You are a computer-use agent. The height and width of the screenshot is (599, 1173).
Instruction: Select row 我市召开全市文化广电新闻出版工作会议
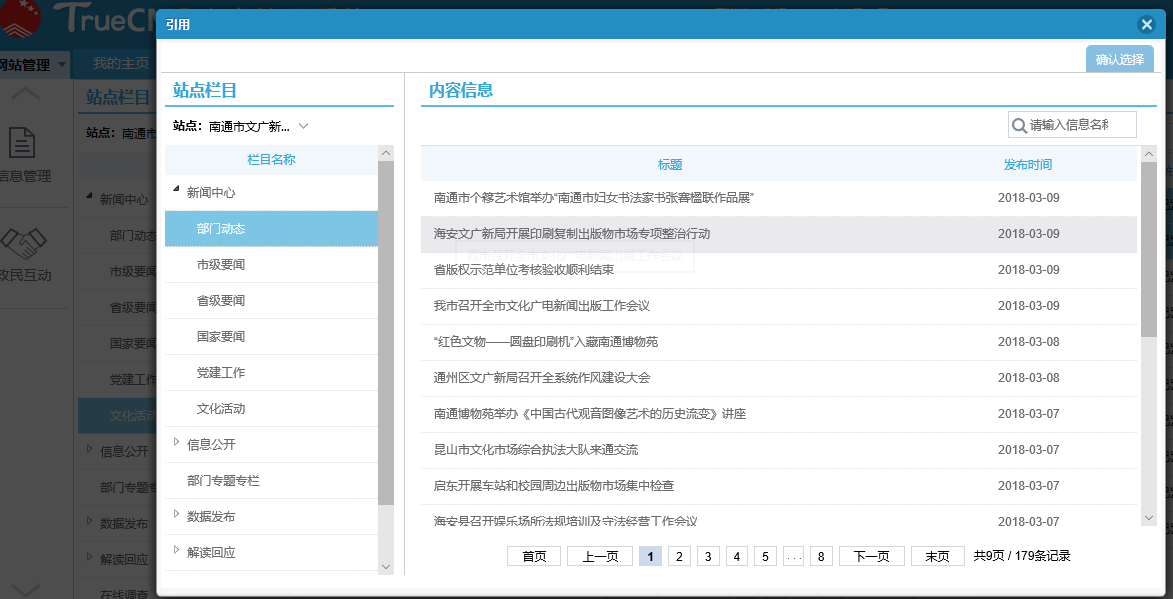(779, 306)
